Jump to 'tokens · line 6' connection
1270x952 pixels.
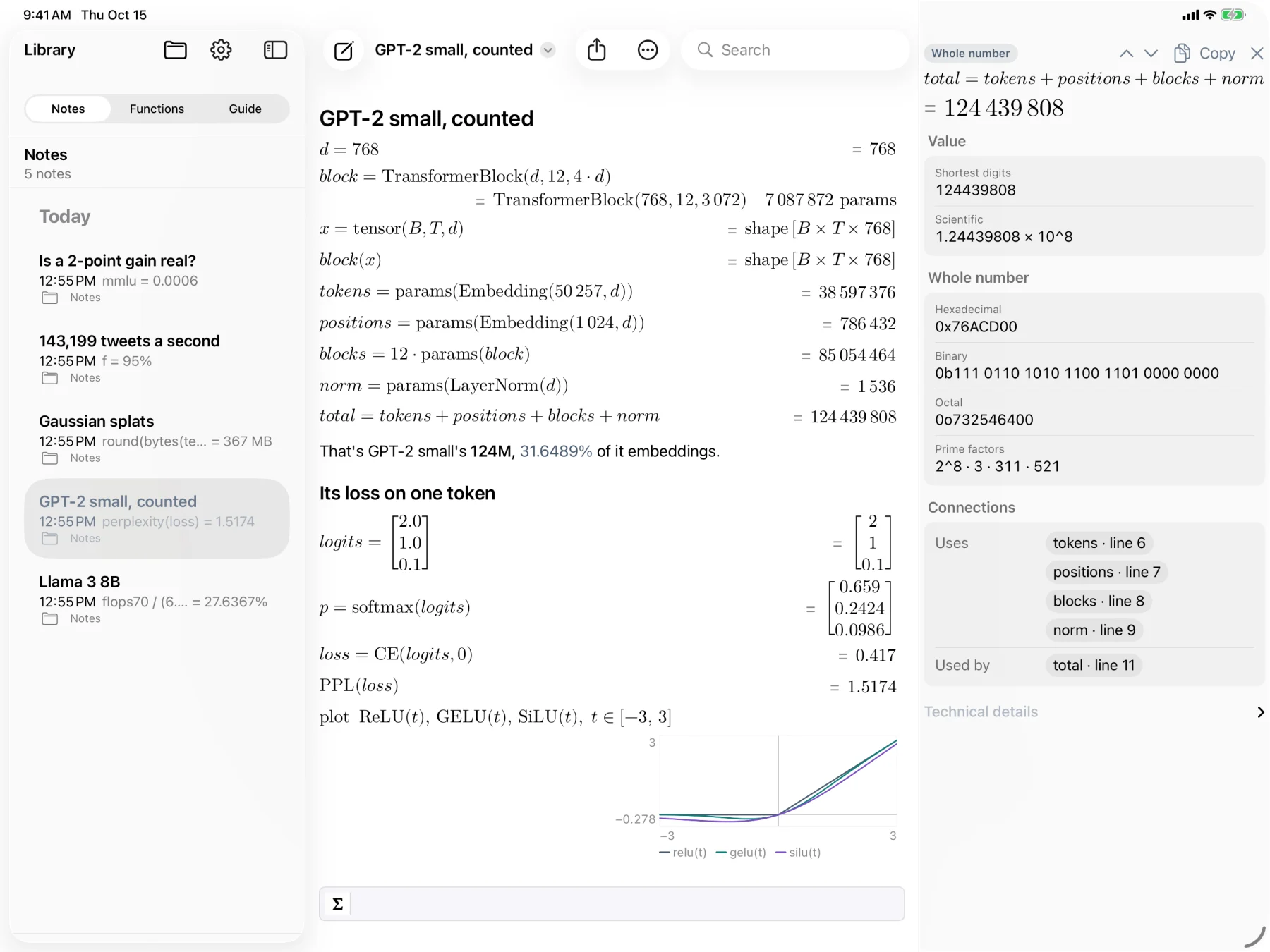click(x=1099, y=543)
